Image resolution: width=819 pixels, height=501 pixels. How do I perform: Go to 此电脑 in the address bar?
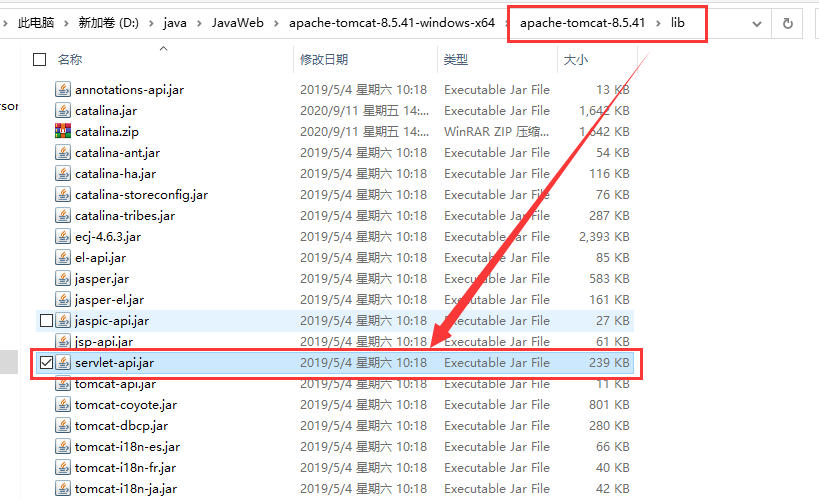36,23
